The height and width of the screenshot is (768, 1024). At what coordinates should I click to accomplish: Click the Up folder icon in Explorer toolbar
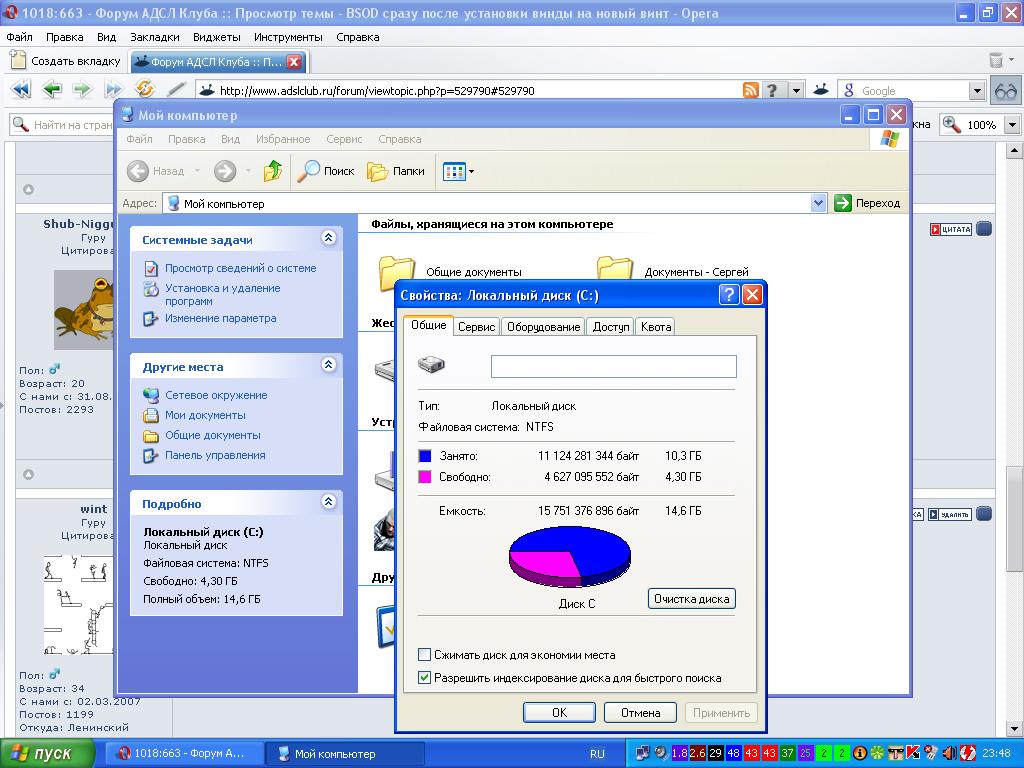click(x=273, y=171)
